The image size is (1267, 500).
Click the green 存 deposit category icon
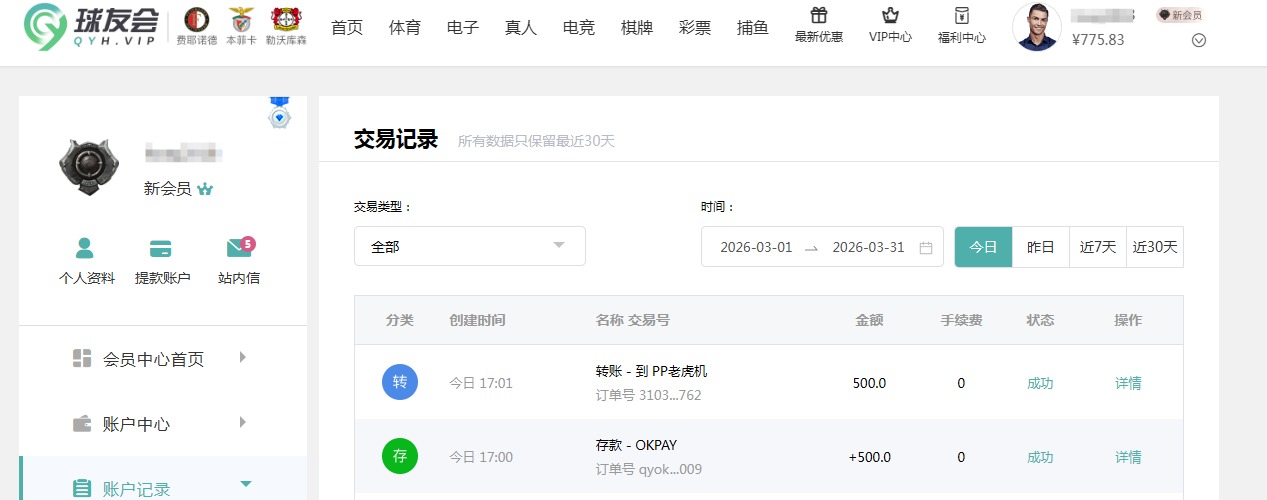(400, 456)
